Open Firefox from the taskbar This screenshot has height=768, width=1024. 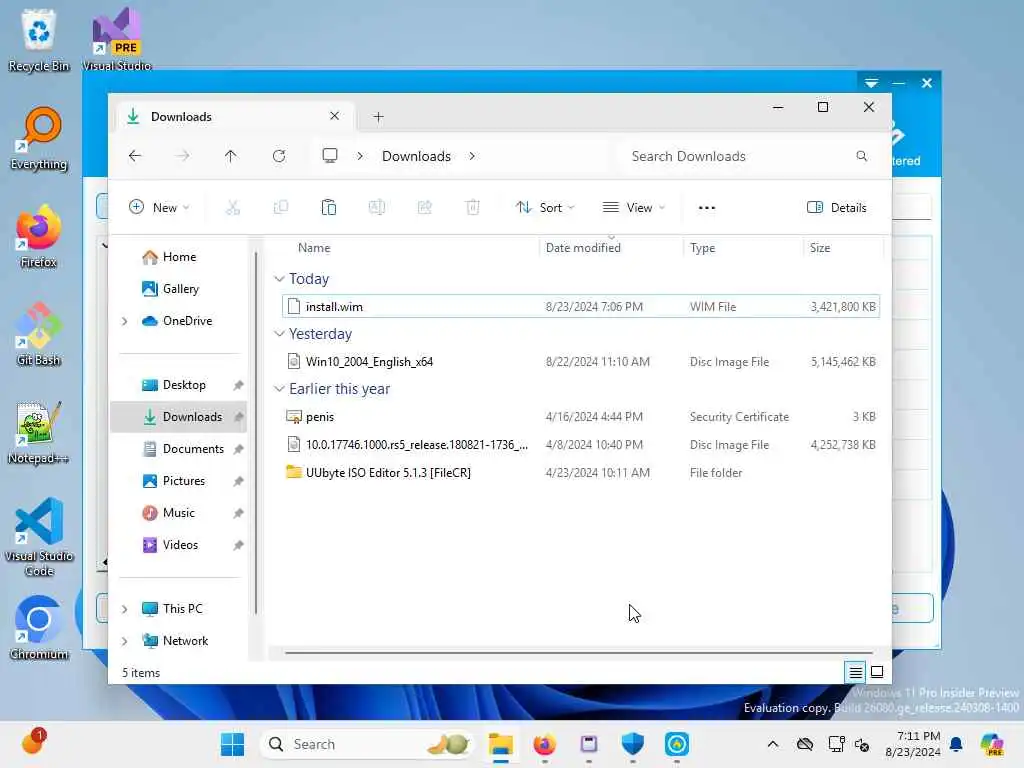coord(545,744)
